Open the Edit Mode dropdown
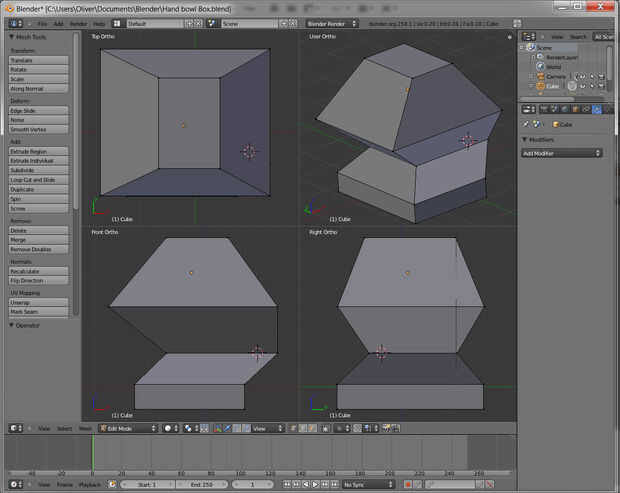The image size is (620, 493). (128, 428)
